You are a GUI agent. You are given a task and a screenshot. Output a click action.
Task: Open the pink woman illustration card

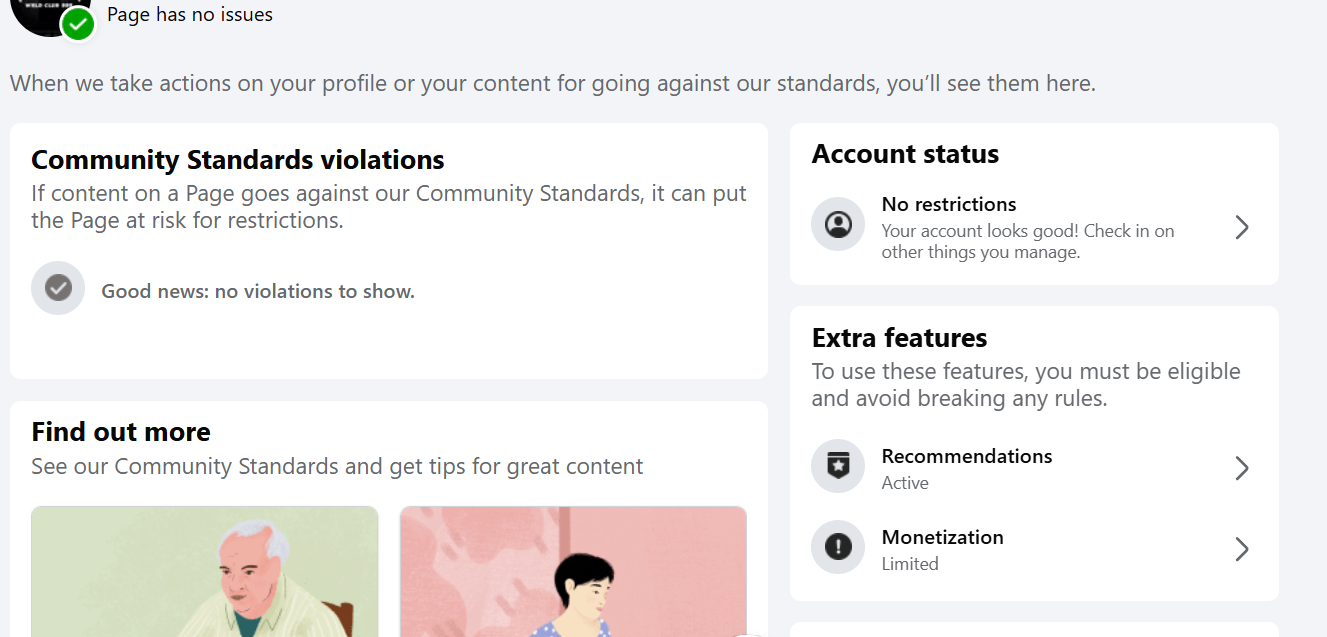coord(573,572)
